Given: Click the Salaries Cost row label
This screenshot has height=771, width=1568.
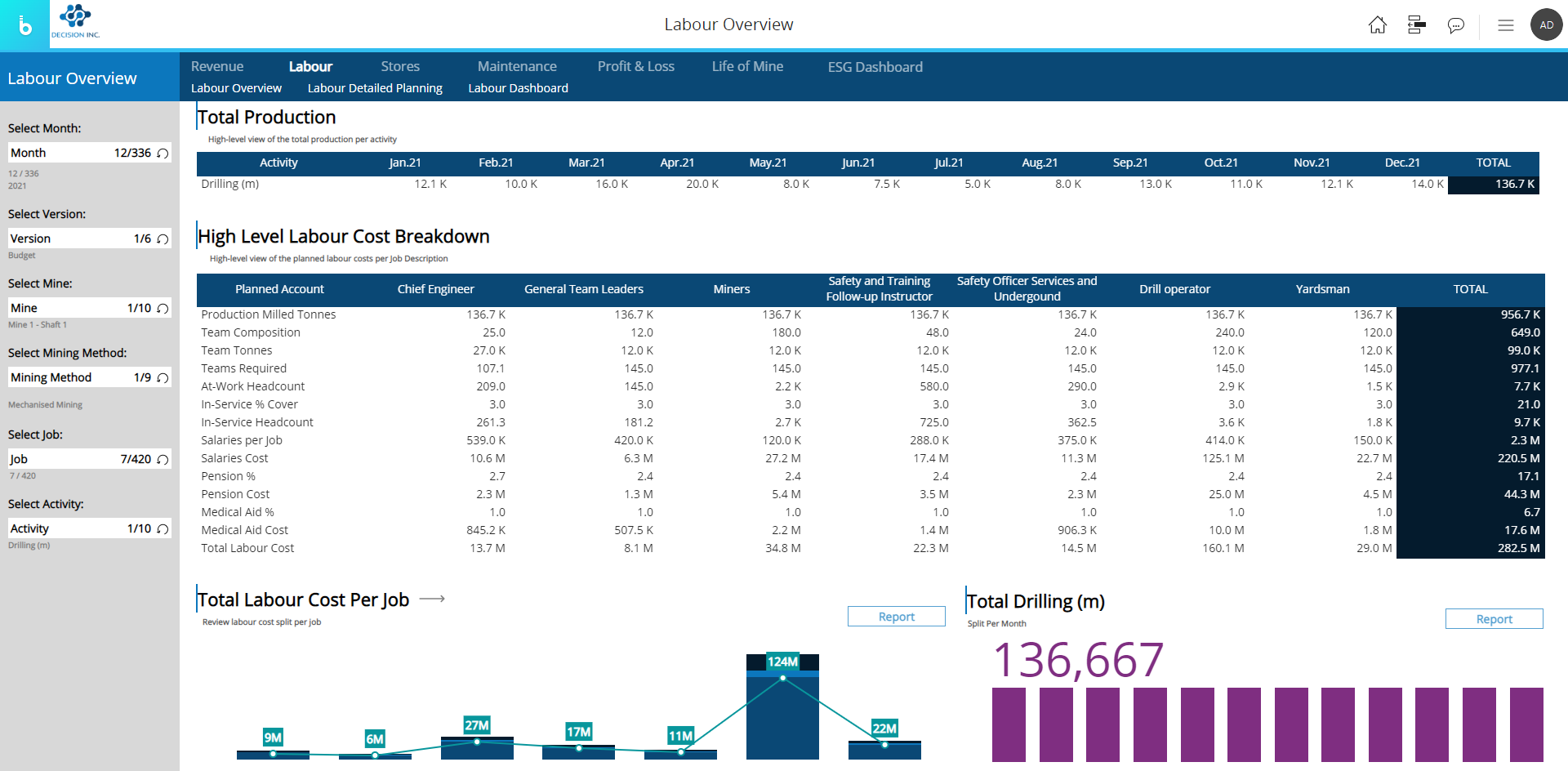Looking at the screenshot, I should (x=234, y=458).
